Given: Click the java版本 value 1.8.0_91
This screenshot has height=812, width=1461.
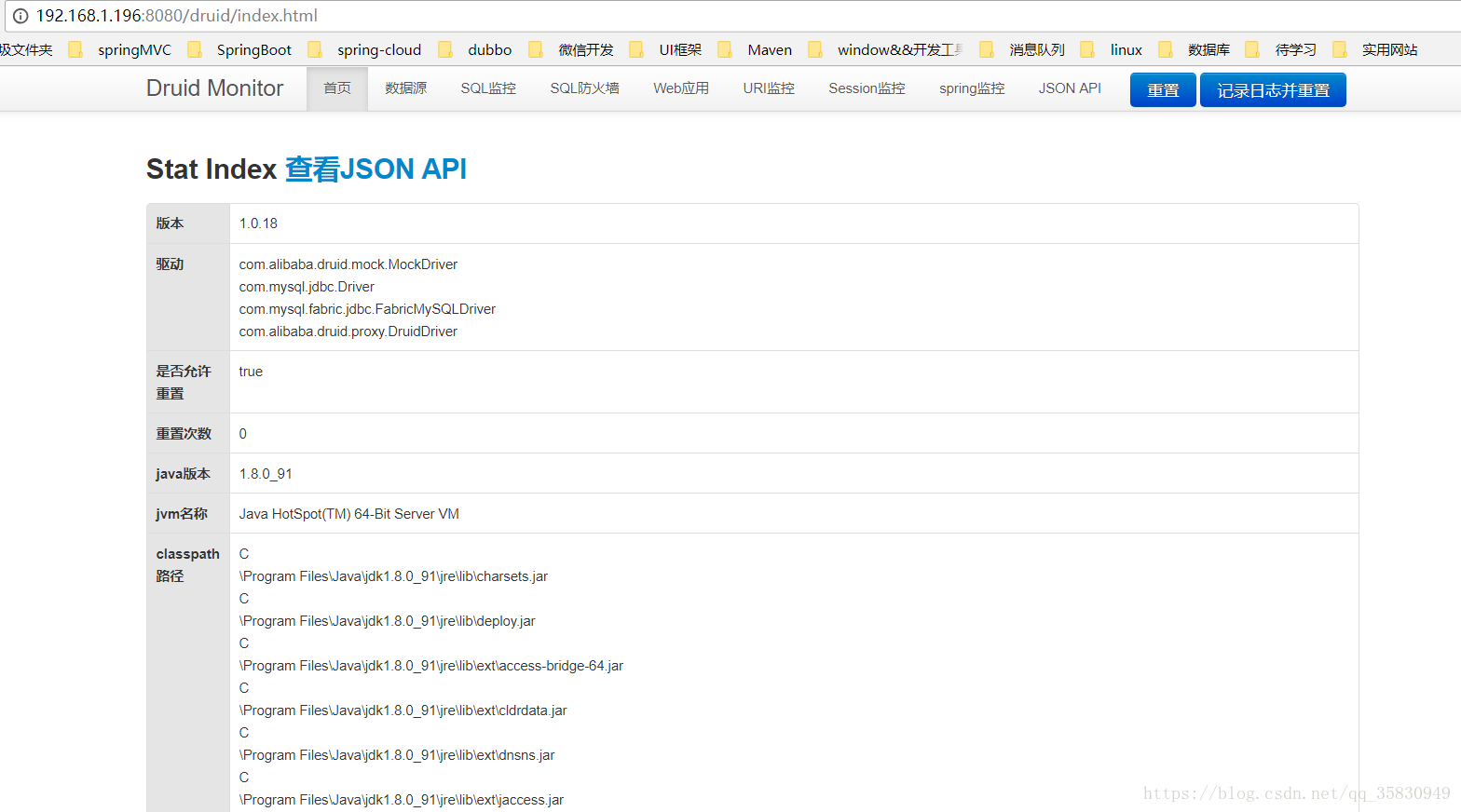Looking at the screenshot, I should (266, 474).
